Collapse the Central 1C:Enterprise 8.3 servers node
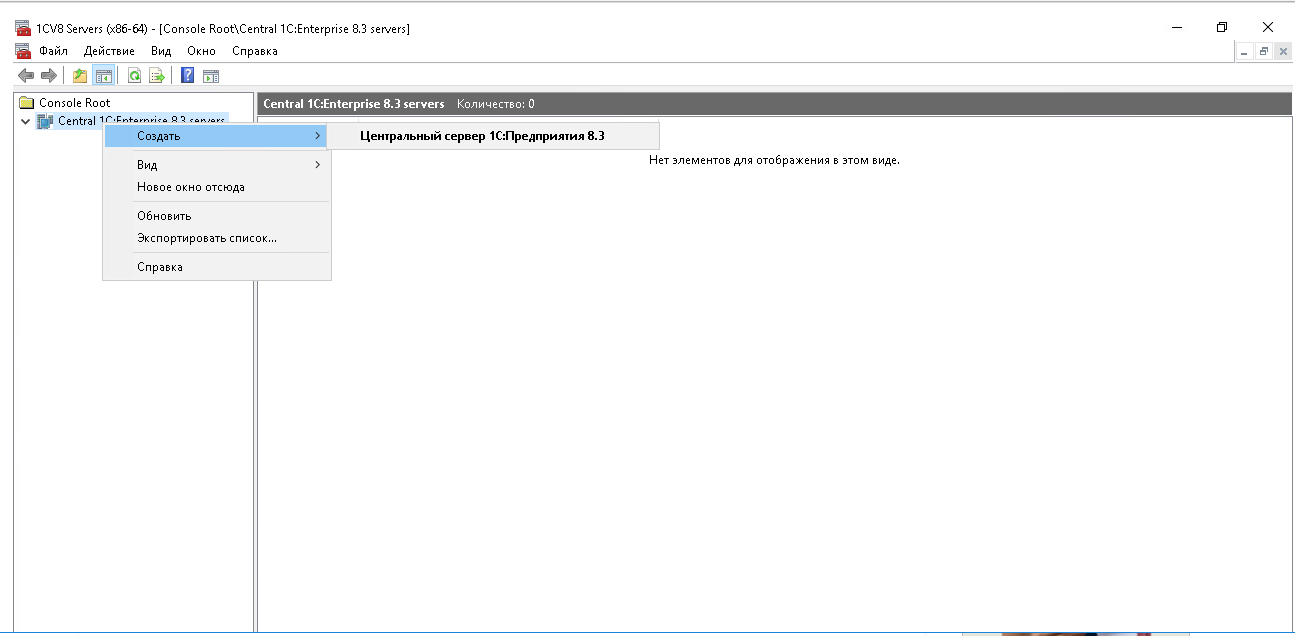This screenshot has height=636, width=1295. pyautogui.click(x=26, y=121)
